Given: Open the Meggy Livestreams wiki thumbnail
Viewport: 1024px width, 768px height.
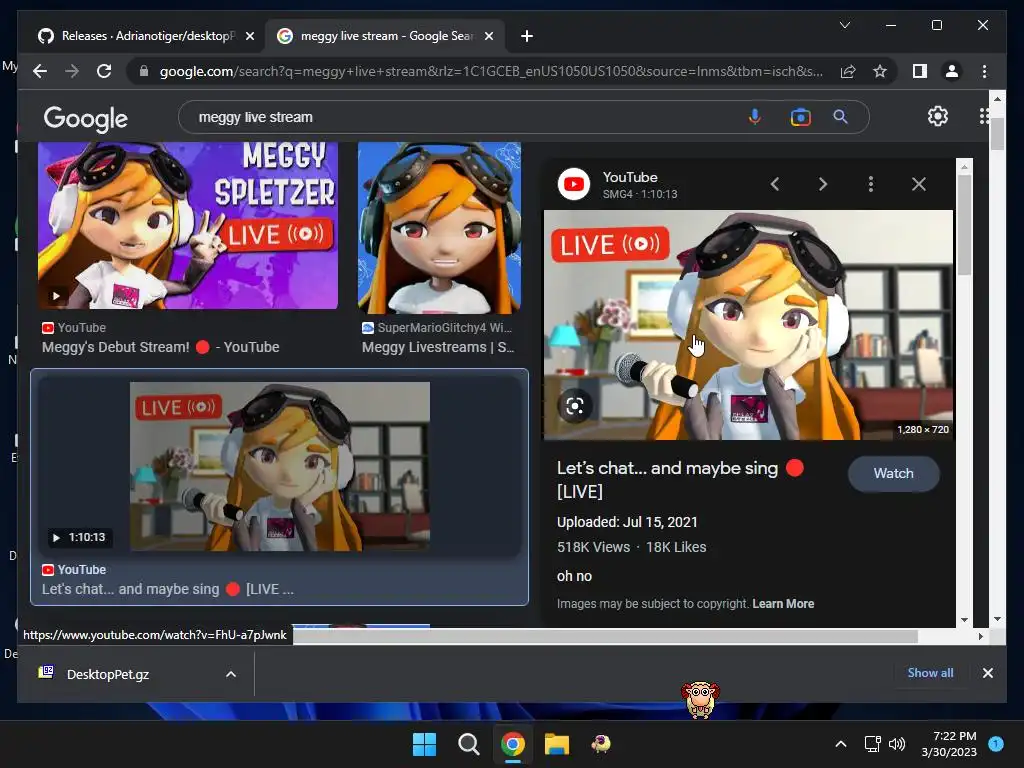Looking at the screenshot, I should point(440,228).
